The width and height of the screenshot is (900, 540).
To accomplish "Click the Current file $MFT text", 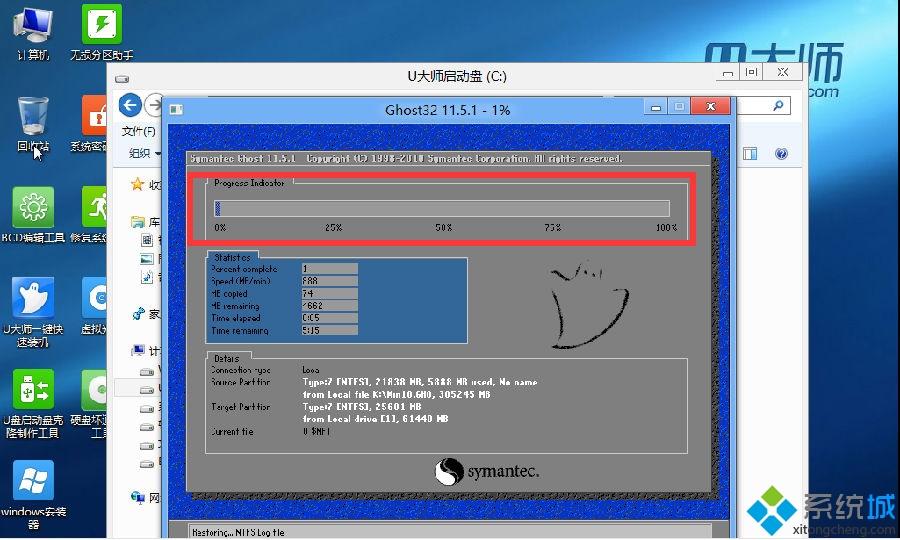I will (x=316, y=432).
